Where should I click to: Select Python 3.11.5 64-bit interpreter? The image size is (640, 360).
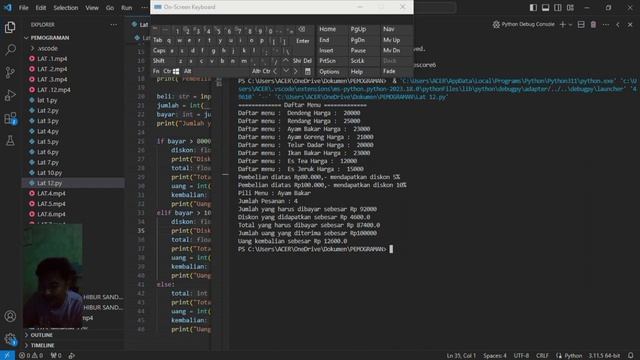point(604,356)
